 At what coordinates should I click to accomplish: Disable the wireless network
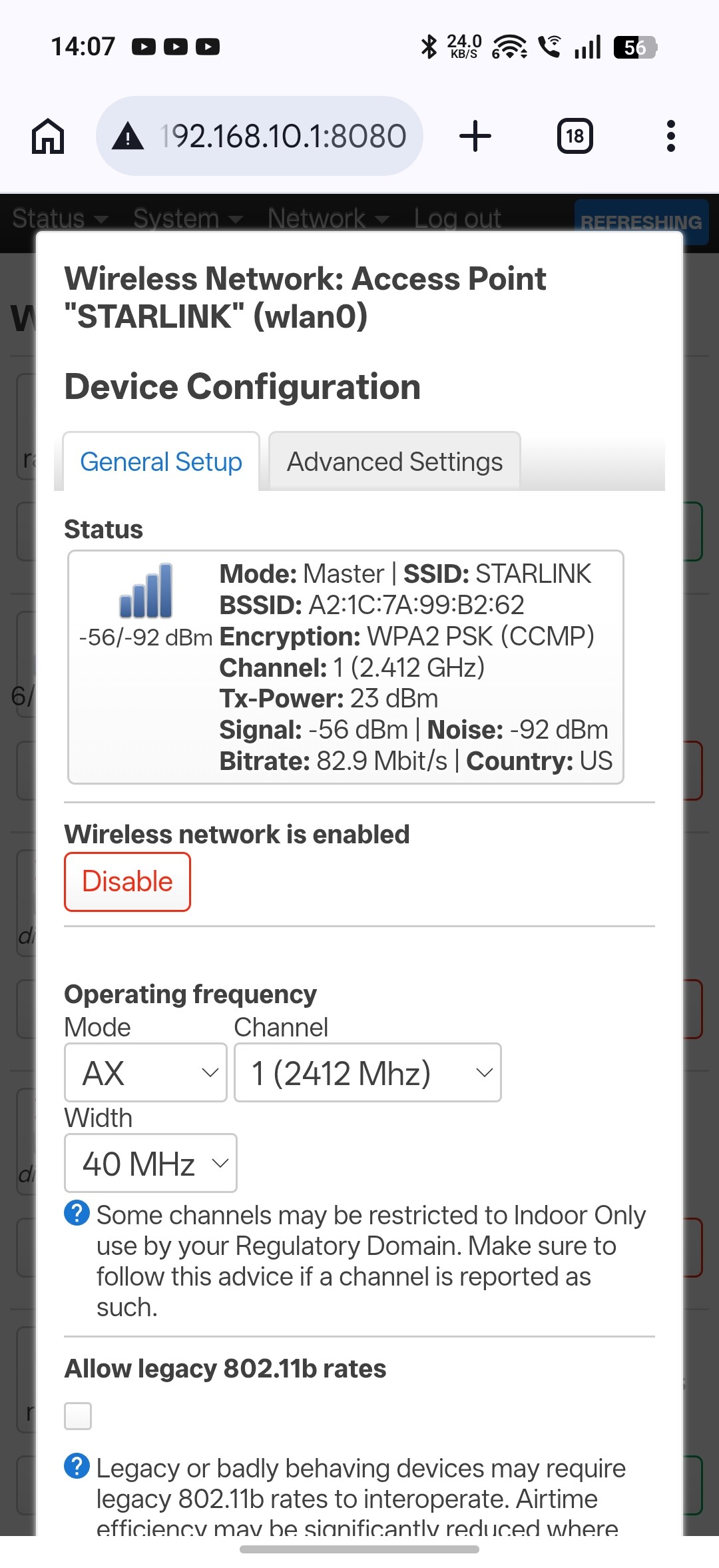coord(127,881)
